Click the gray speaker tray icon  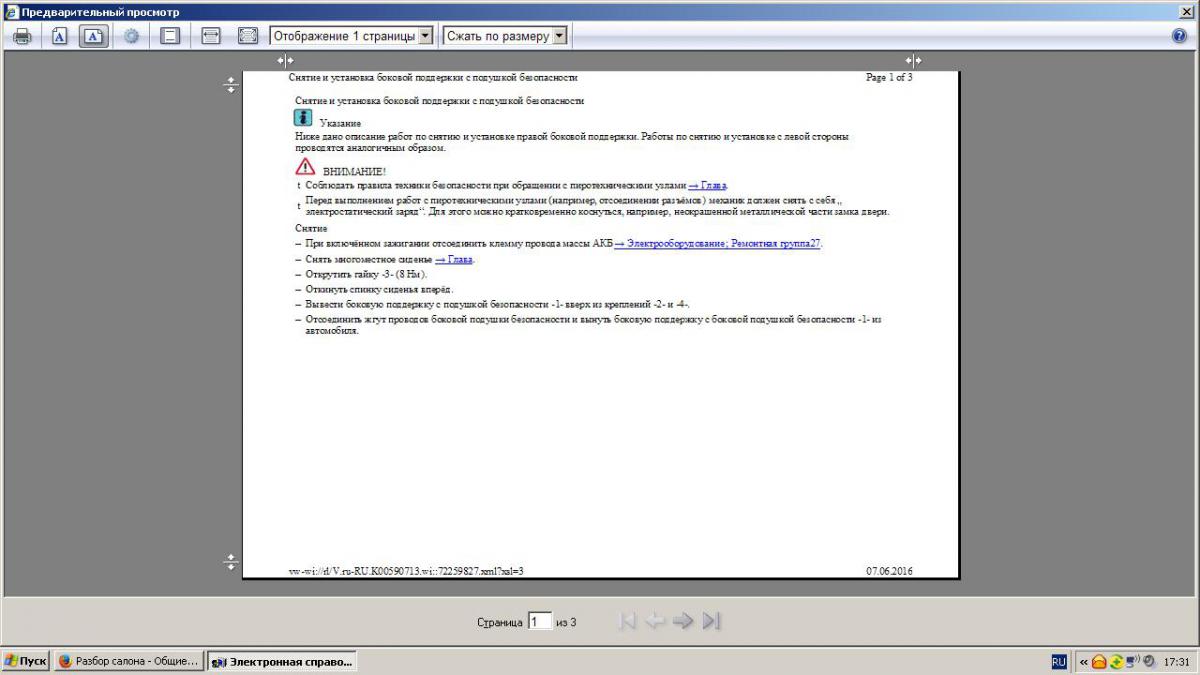(1148, 661)
